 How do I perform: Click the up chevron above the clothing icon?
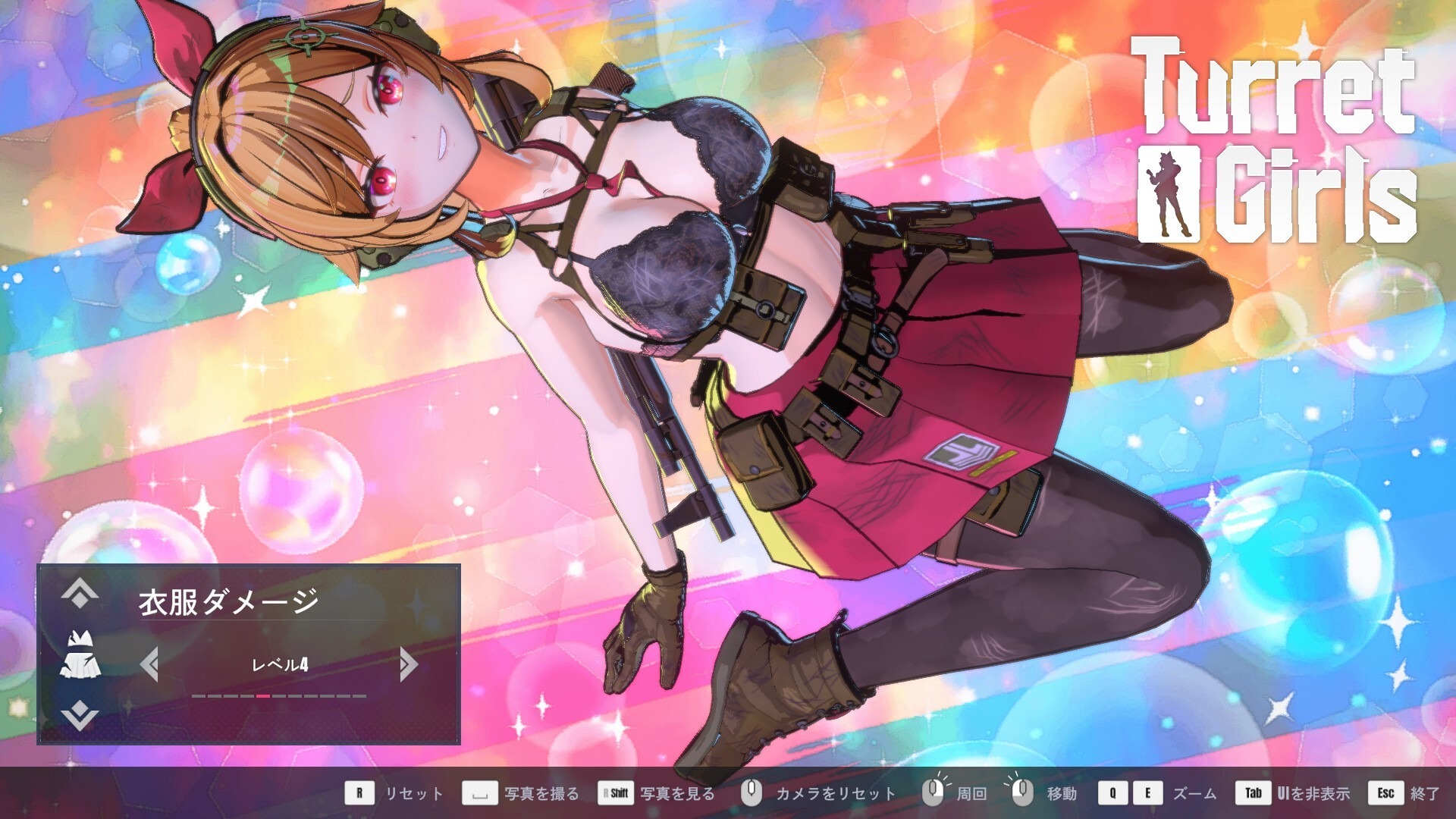80,593
